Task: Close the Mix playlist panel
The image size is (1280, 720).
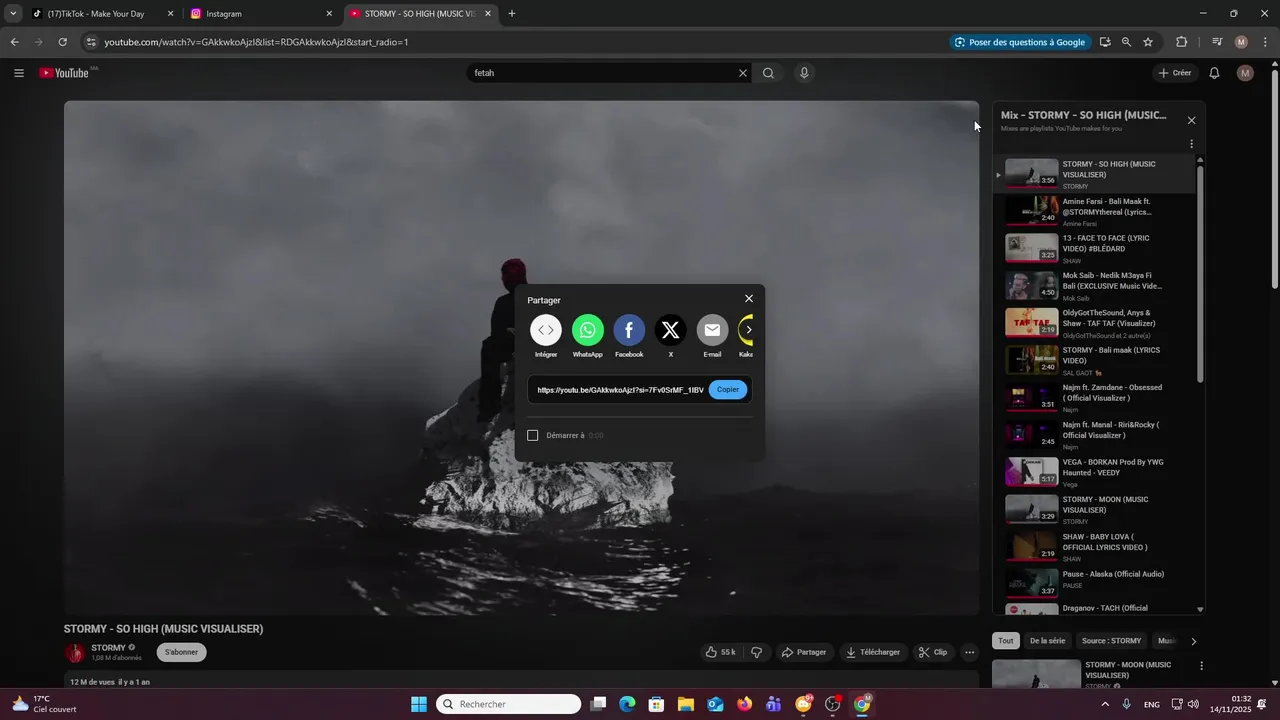Action: (1191, 120)
